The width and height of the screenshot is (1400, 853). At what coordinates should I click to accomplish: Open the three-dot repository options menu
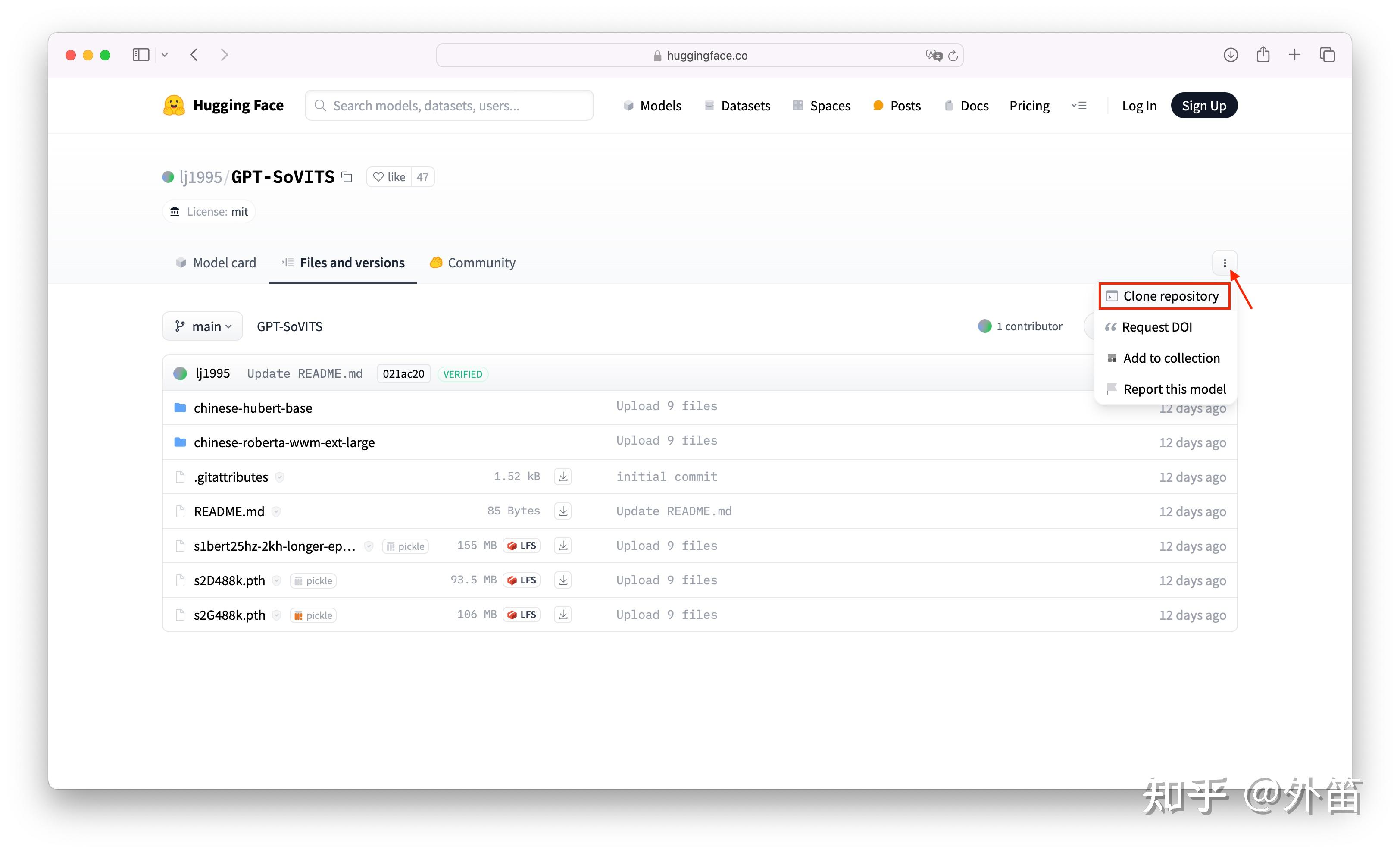(1225, 263)
